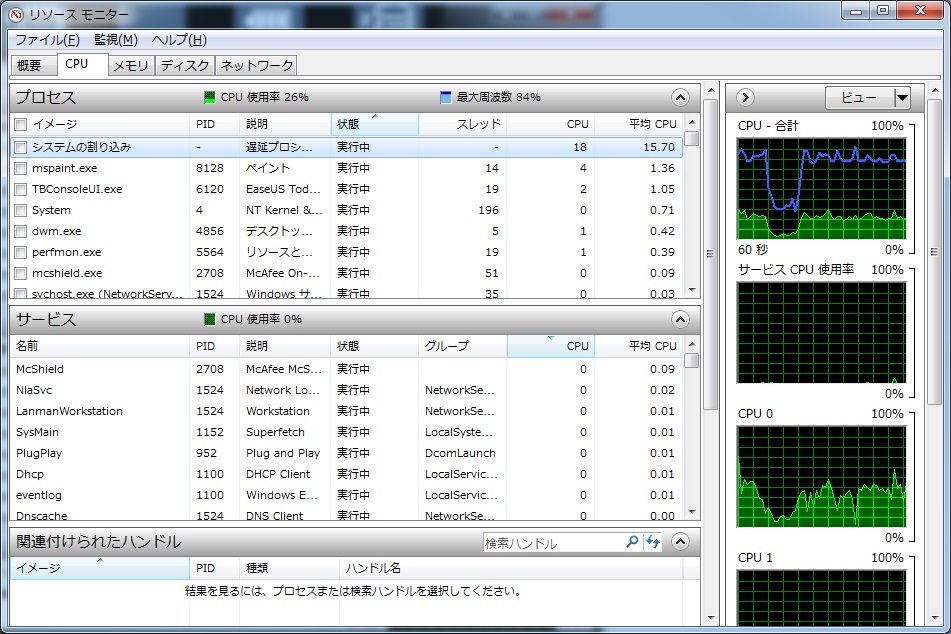This screenshot has width=951, height=634.
Task: Click in the 検索ハンドル search field
Action: [x=553, y=542]
